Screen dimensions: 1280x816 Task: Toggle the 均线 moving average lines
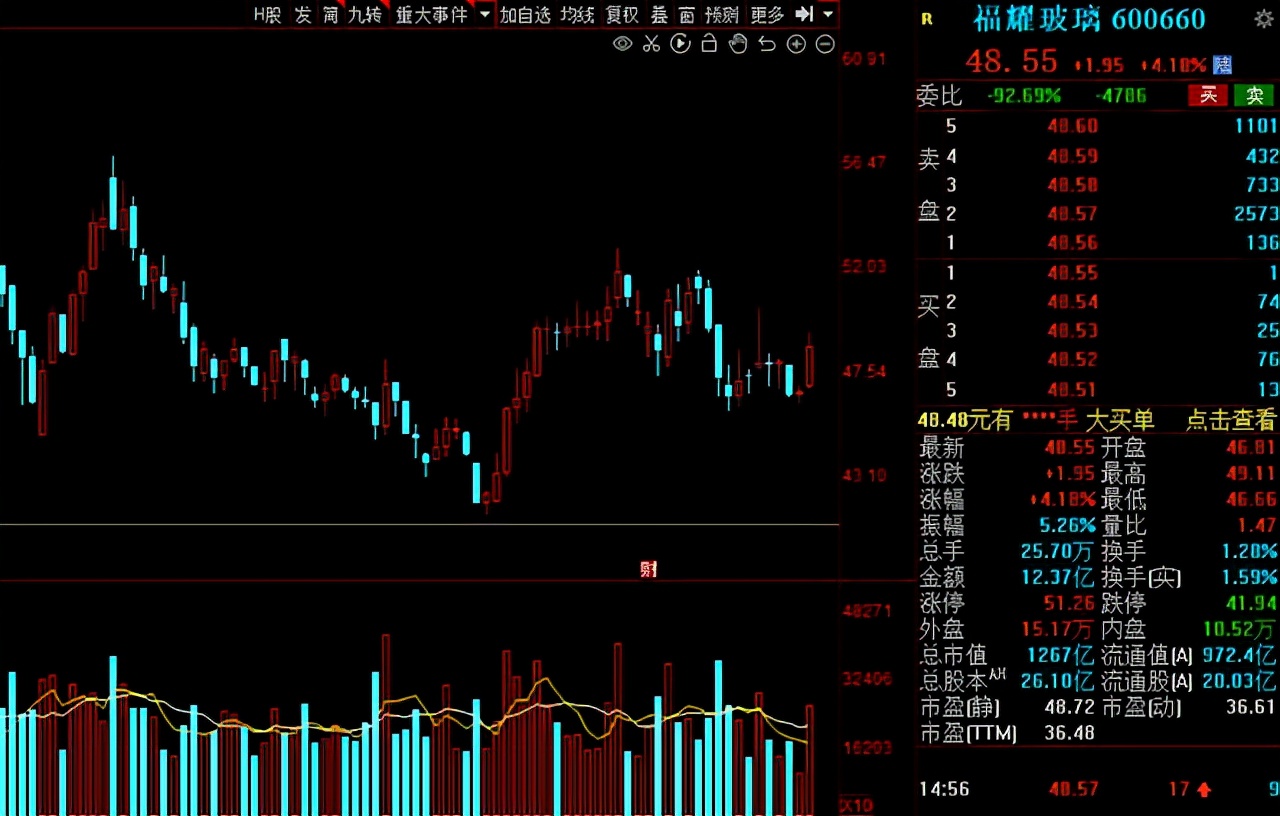(x=577, y=14)
